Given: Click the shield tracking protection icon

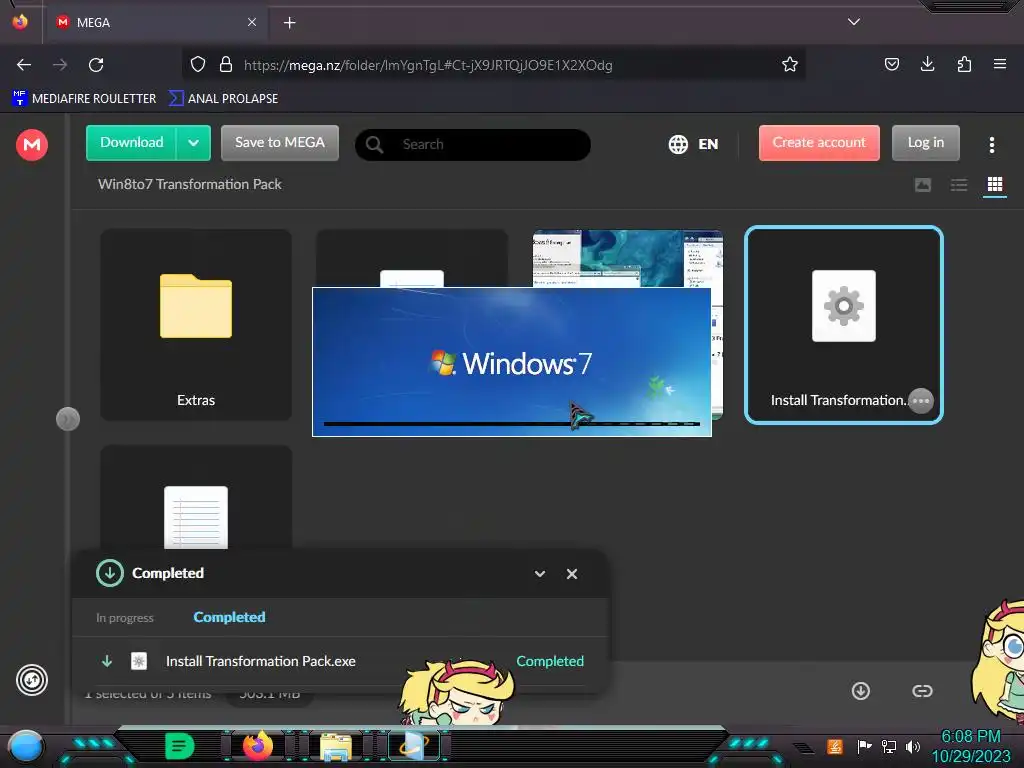Looking at the screenshot, I should pos(198,65).
